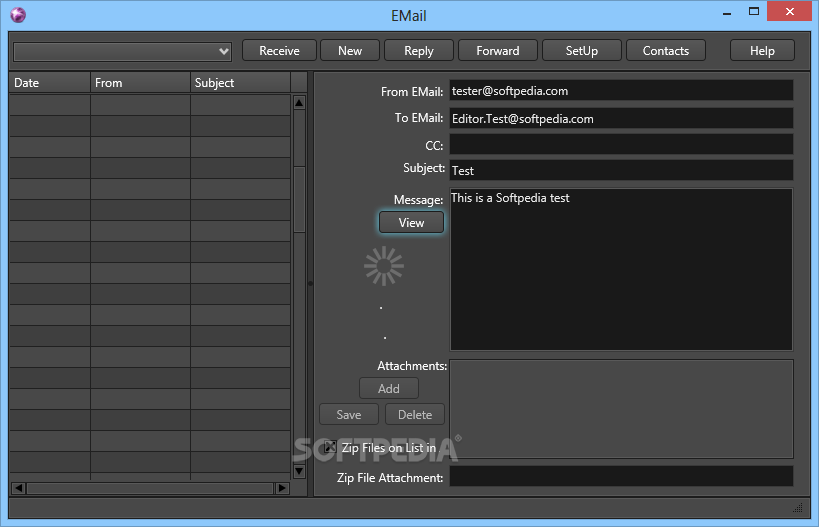Click the CC input field
Screen dimensions: 819x527
621,144
